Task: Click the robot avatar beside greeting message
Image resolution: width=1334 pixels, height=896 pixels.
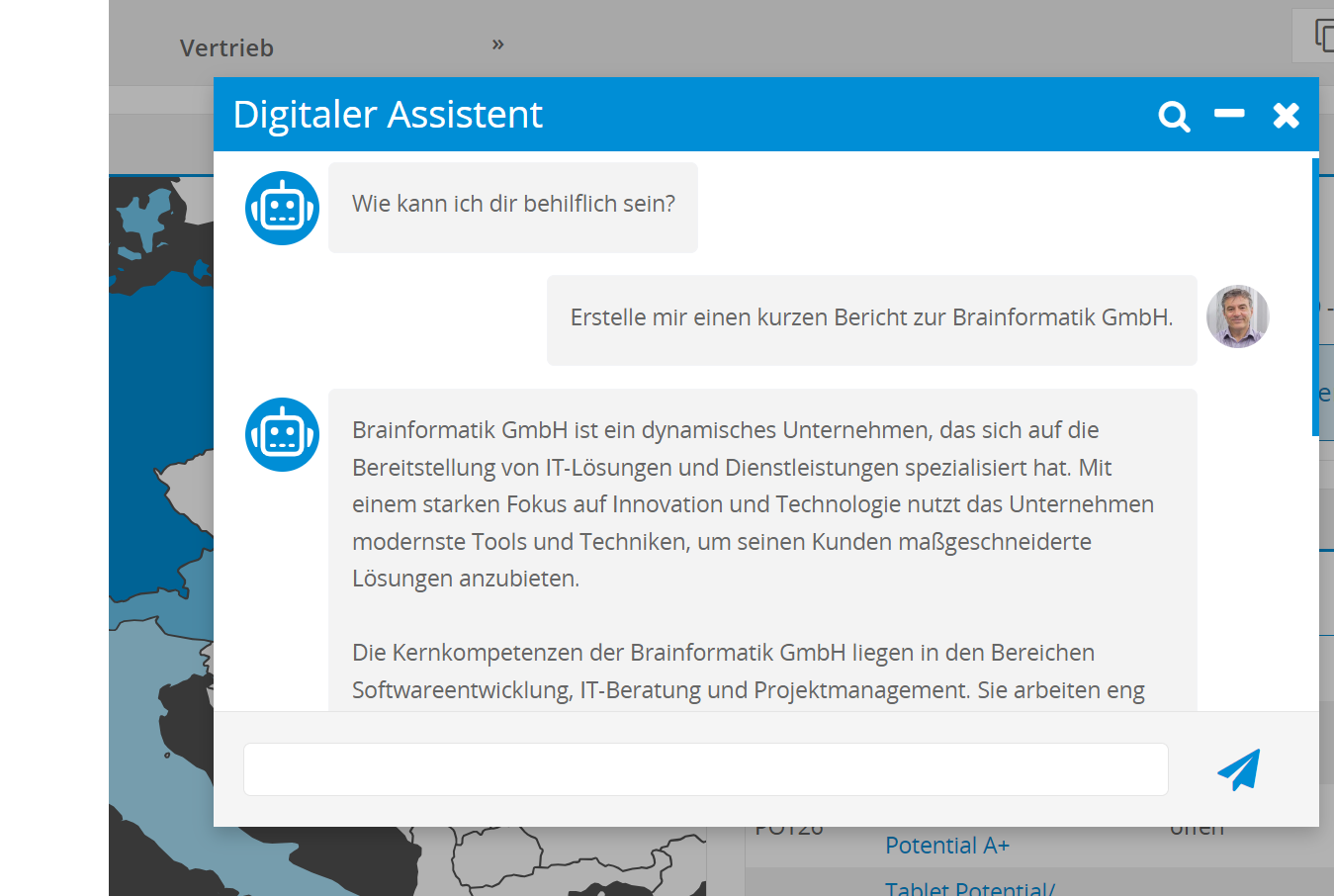Action: pyautogui.click(x=283, y=208)
